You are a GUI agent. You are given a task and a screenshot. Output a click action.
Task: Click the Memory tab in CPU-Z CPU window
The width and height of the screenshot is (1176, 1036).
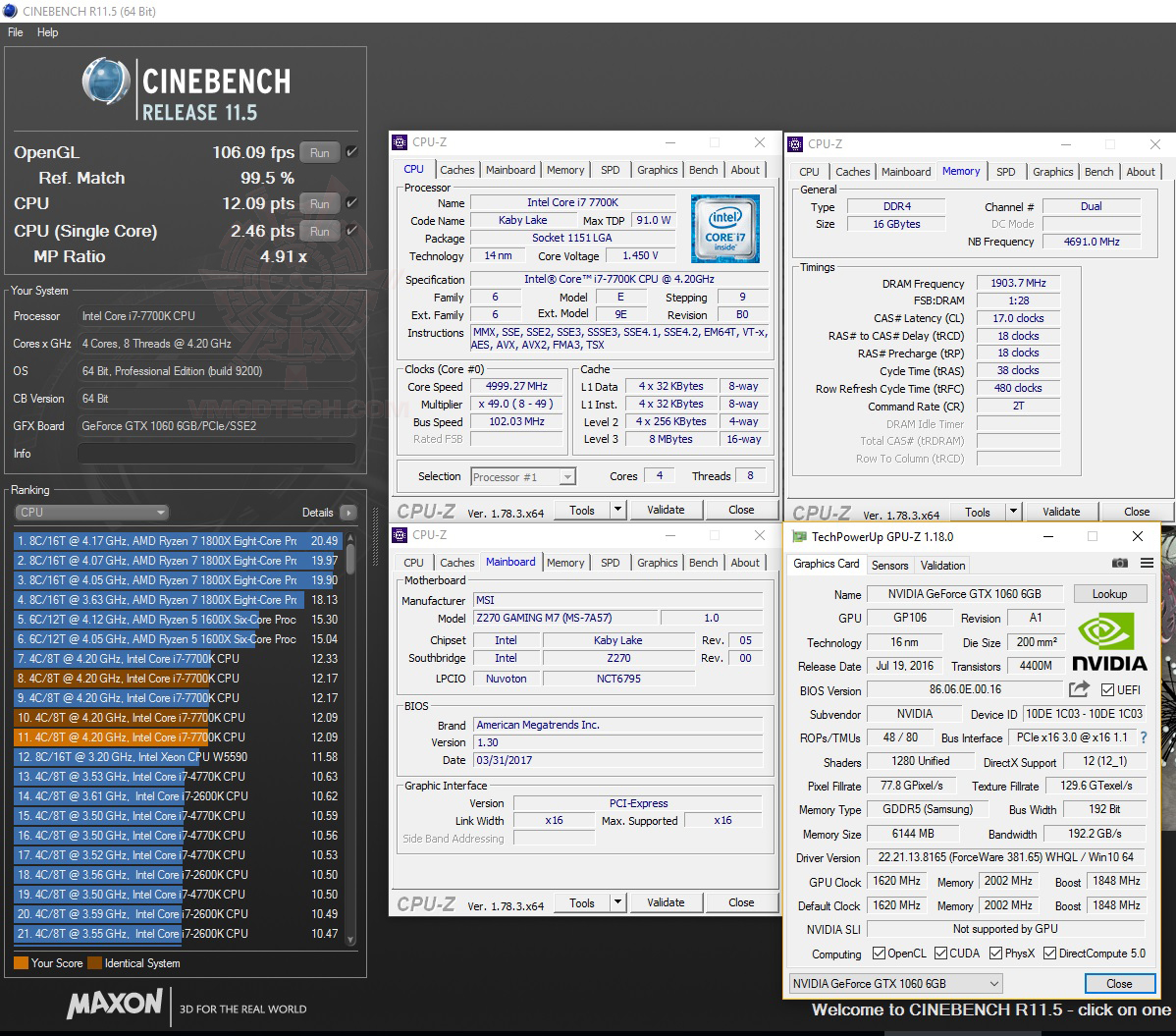coord(564,170)
